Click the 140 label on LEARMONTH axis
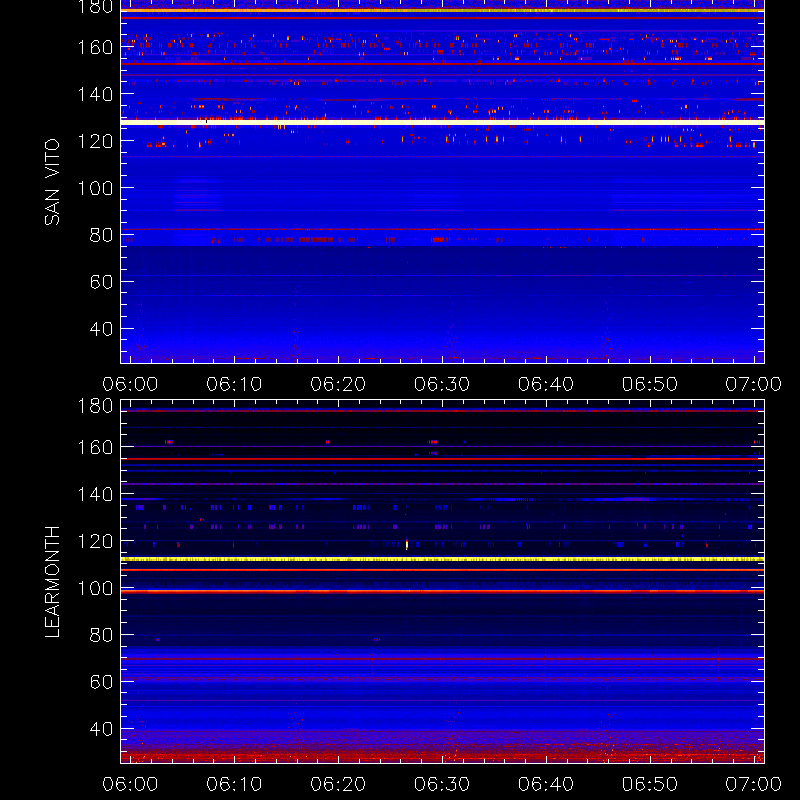The image size is (800, 800). click(95, 494)
